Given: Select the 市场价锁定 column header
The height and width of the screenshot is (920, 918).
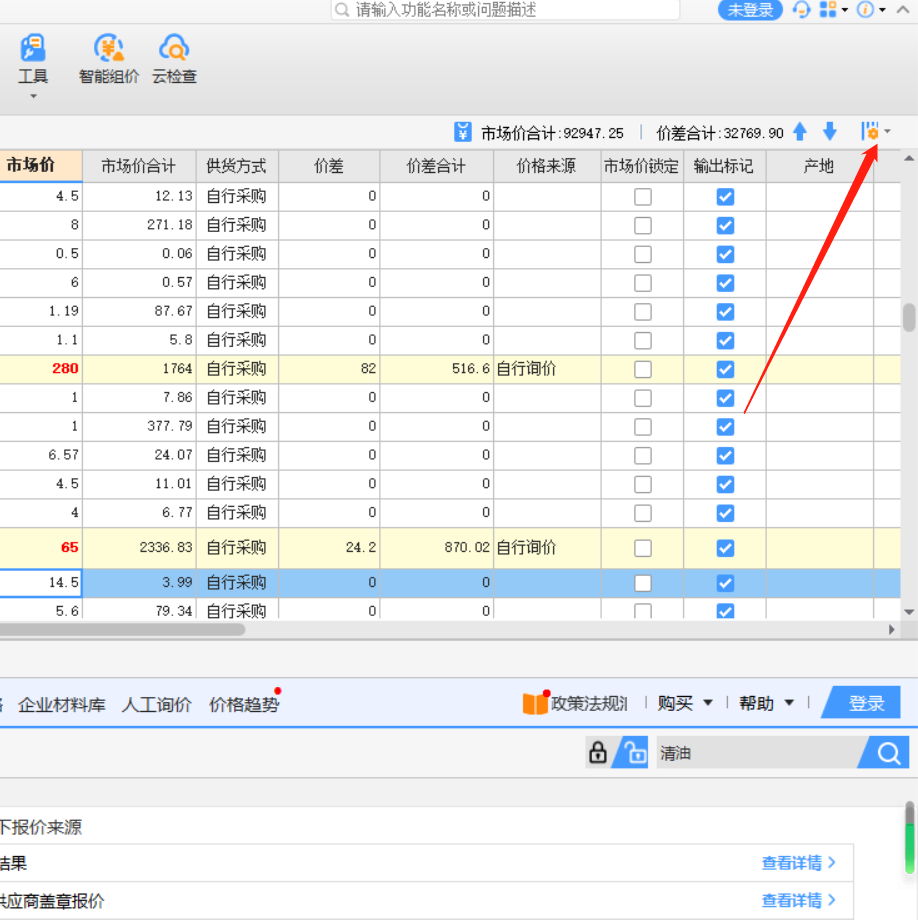Looking at the screenshot, I should coord(641,166).
